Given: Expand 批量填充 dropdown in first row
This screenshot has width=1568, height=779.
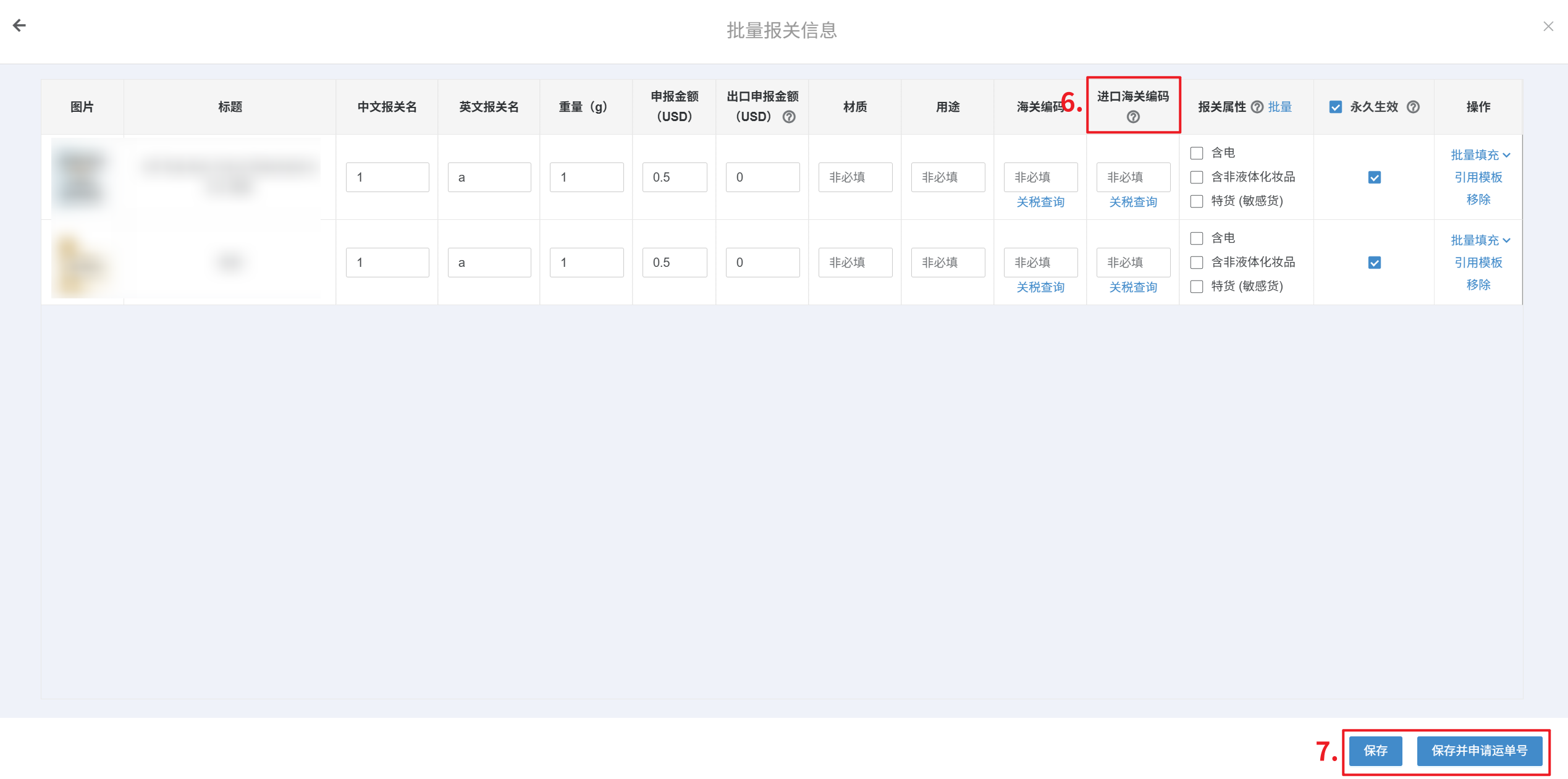Looking at the screenshot, I should click(1480, 154).
